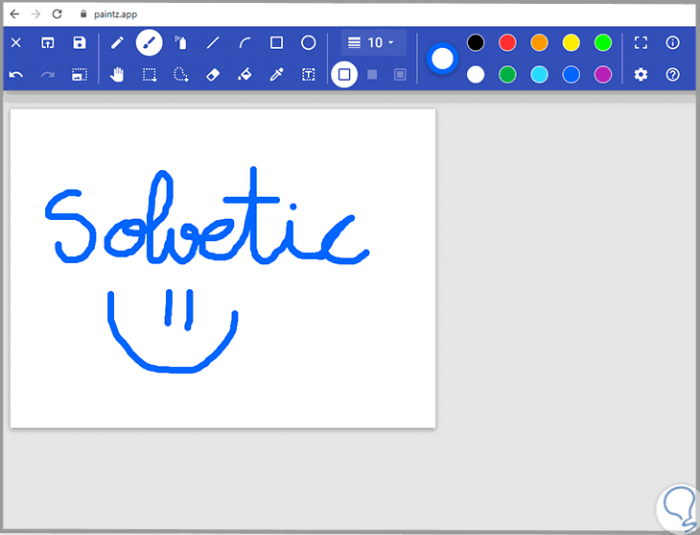Click the clear canvas X icon

(16, 43)
